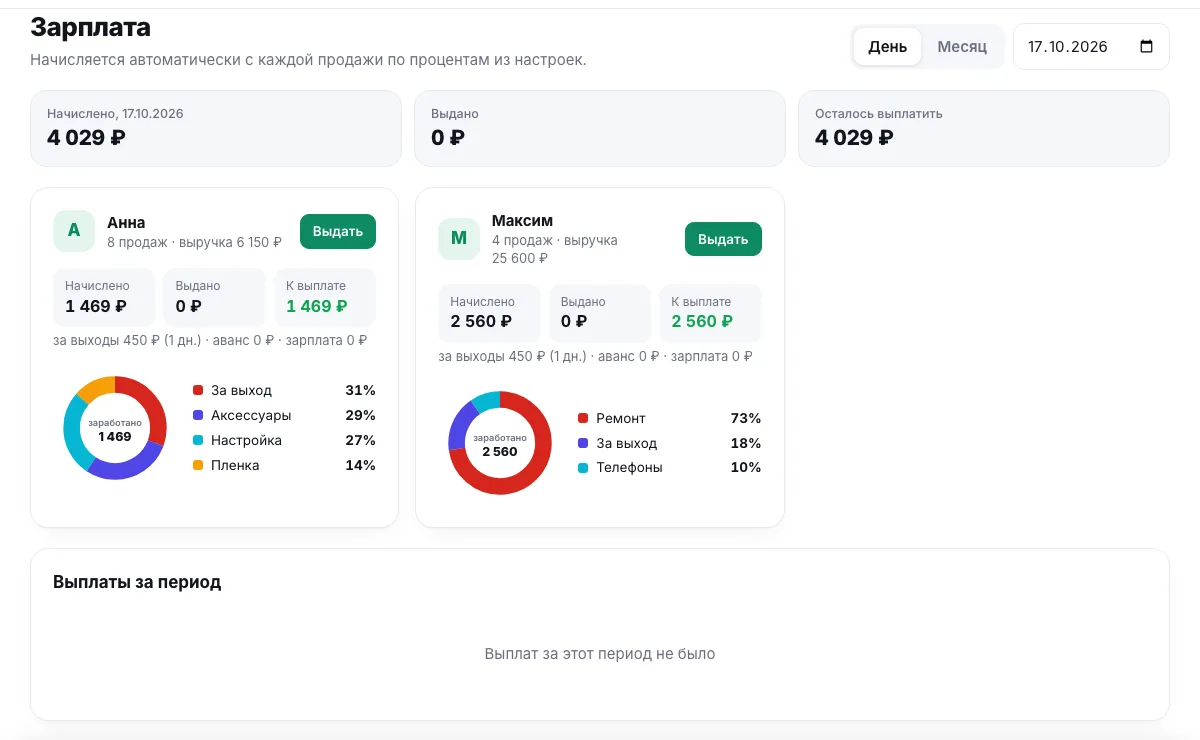The height and width of the screenshot is (740, 1200).
Task: Click the purple За выход swatch in Максим's legend
Action: point(583,443)
